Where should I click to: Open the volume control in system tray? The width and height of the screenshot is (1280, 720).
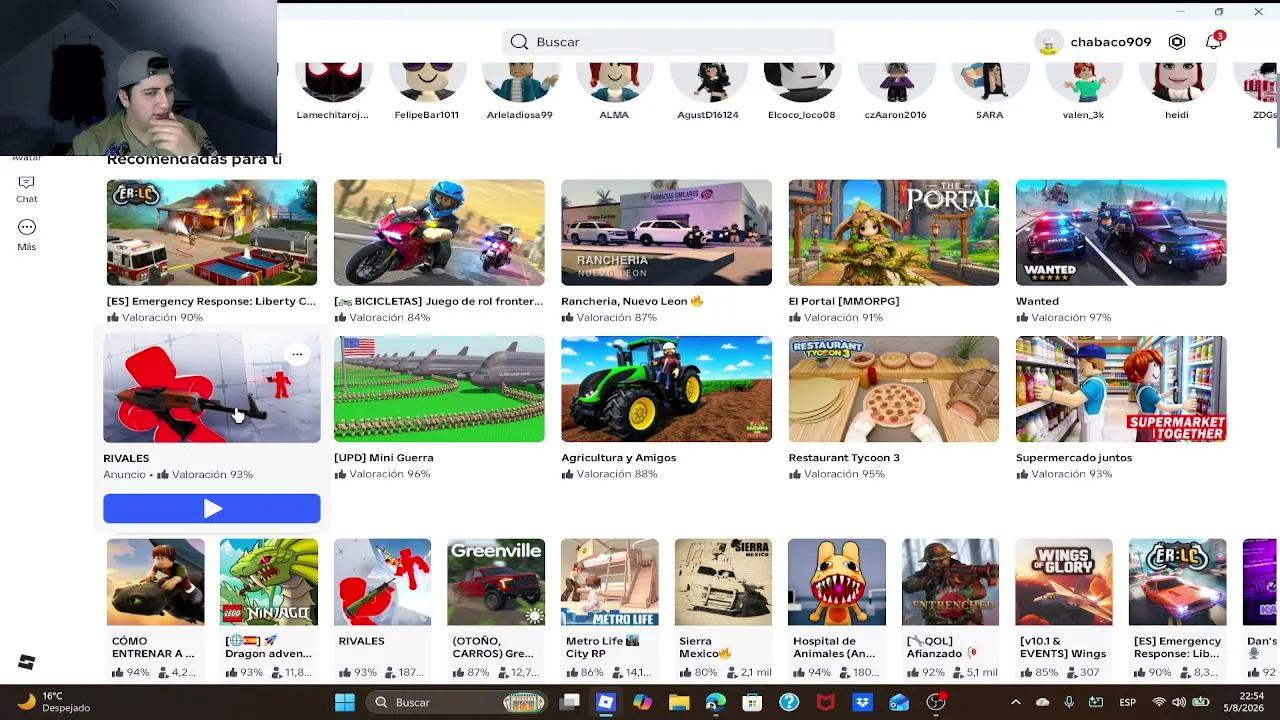tap(1180, 702)
